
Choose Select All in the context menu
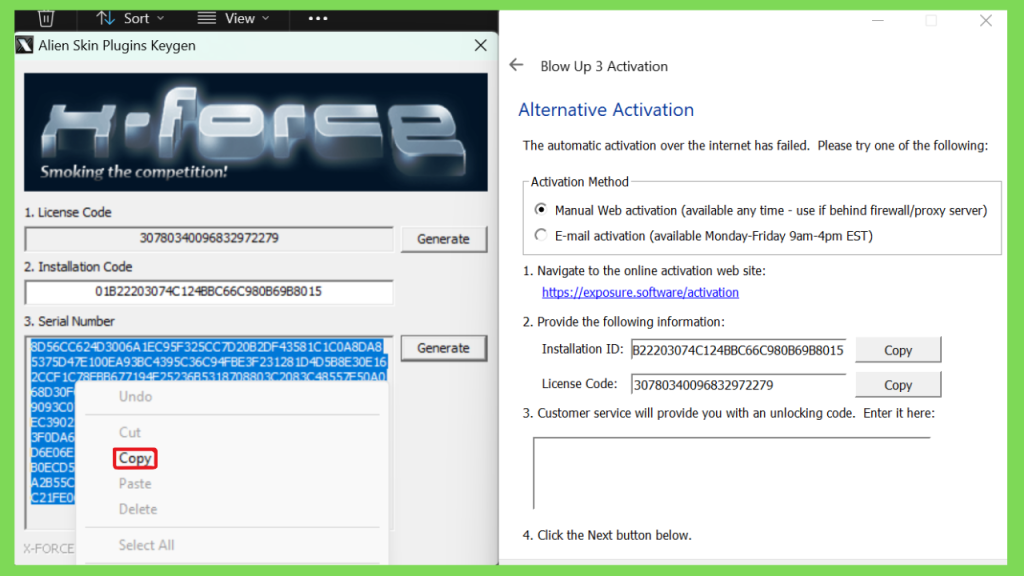[x=146, y=545]
